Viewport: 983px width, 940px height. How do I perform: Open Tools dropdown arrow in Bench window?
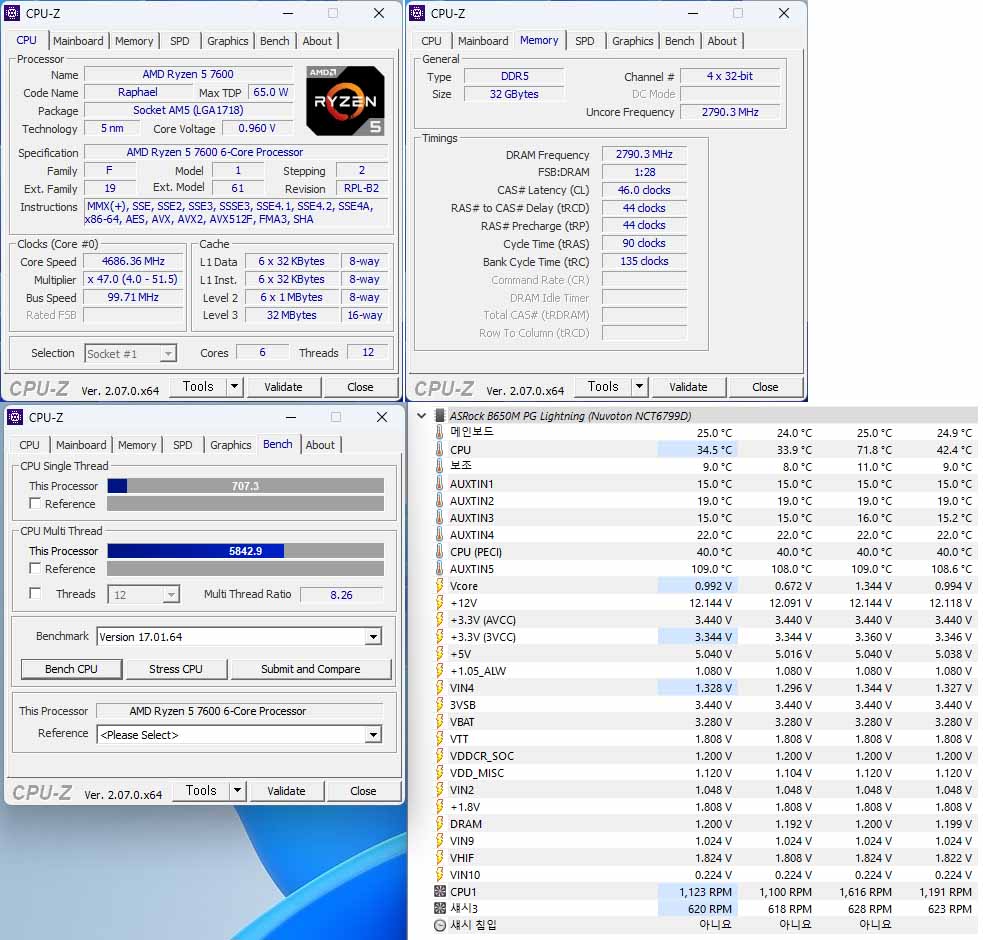point(237,790)
